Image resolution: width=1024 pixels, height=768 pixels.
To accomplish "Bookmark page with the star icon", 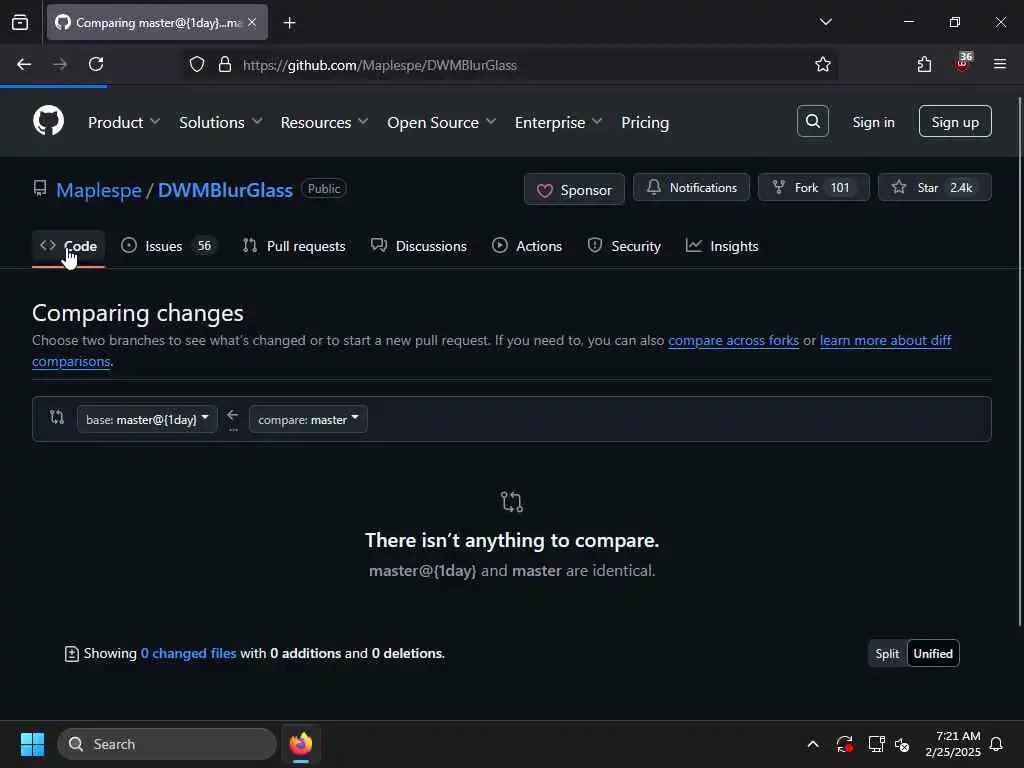I will click(823, 64).
